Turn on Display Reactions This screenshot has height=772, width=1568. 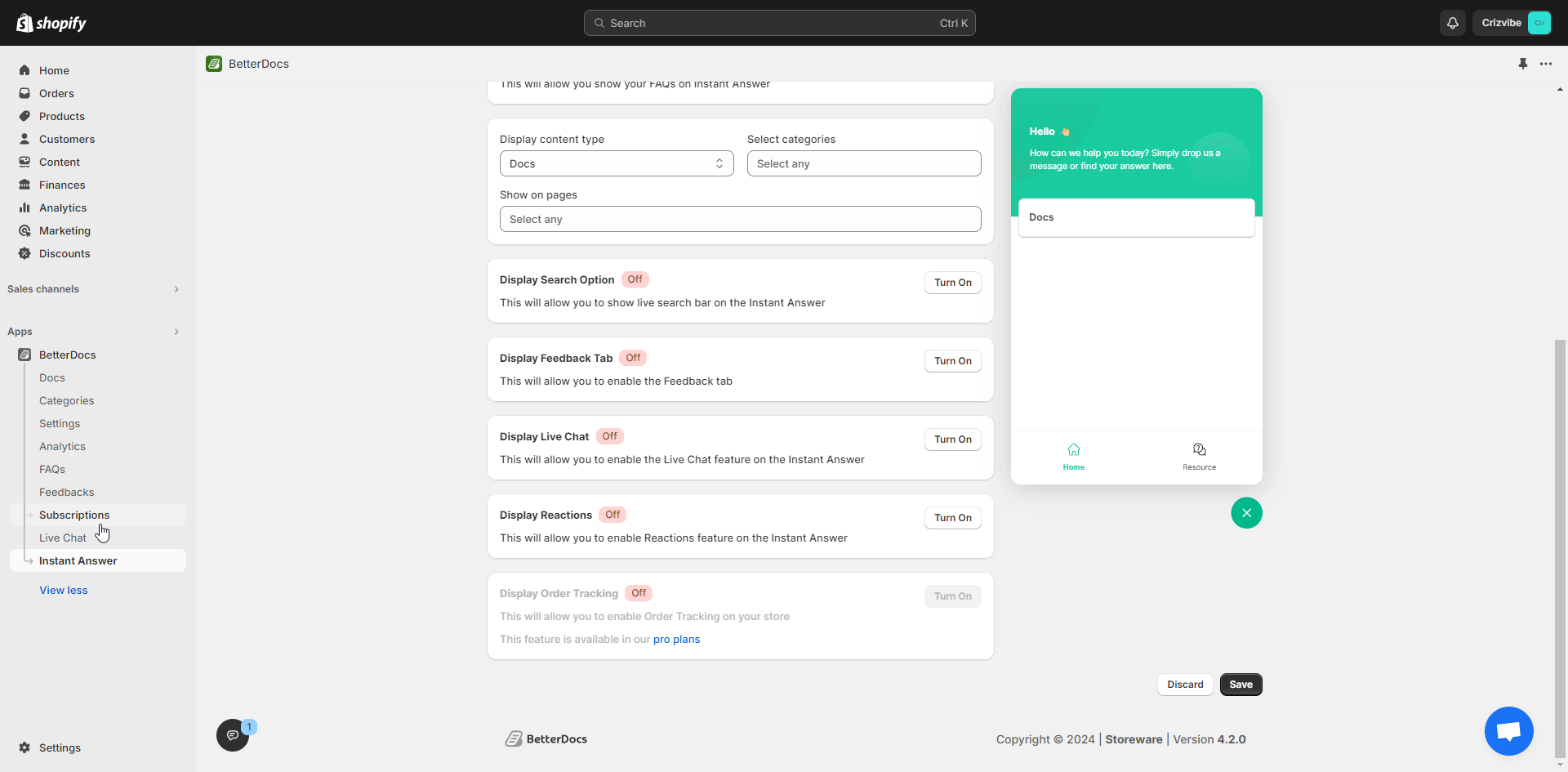[x=952, y=517]
